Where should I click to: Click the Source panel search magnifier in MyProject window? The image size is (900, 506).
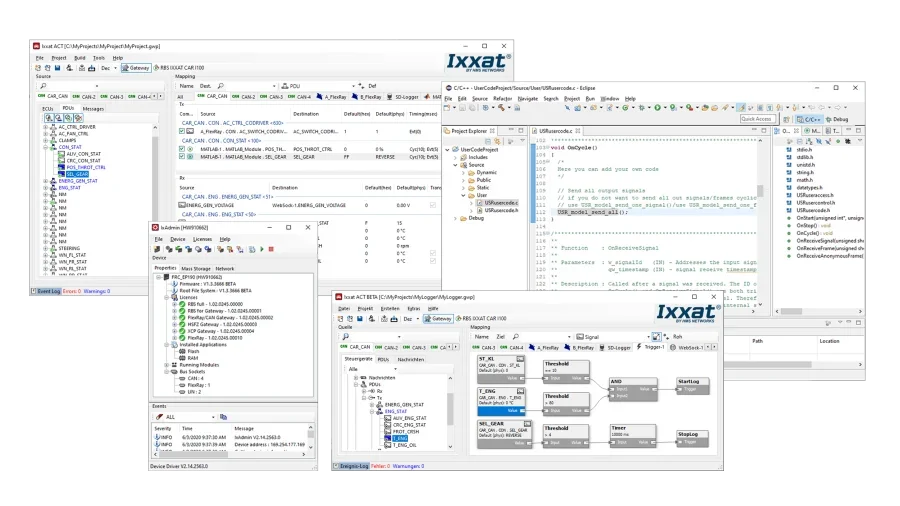43,86
